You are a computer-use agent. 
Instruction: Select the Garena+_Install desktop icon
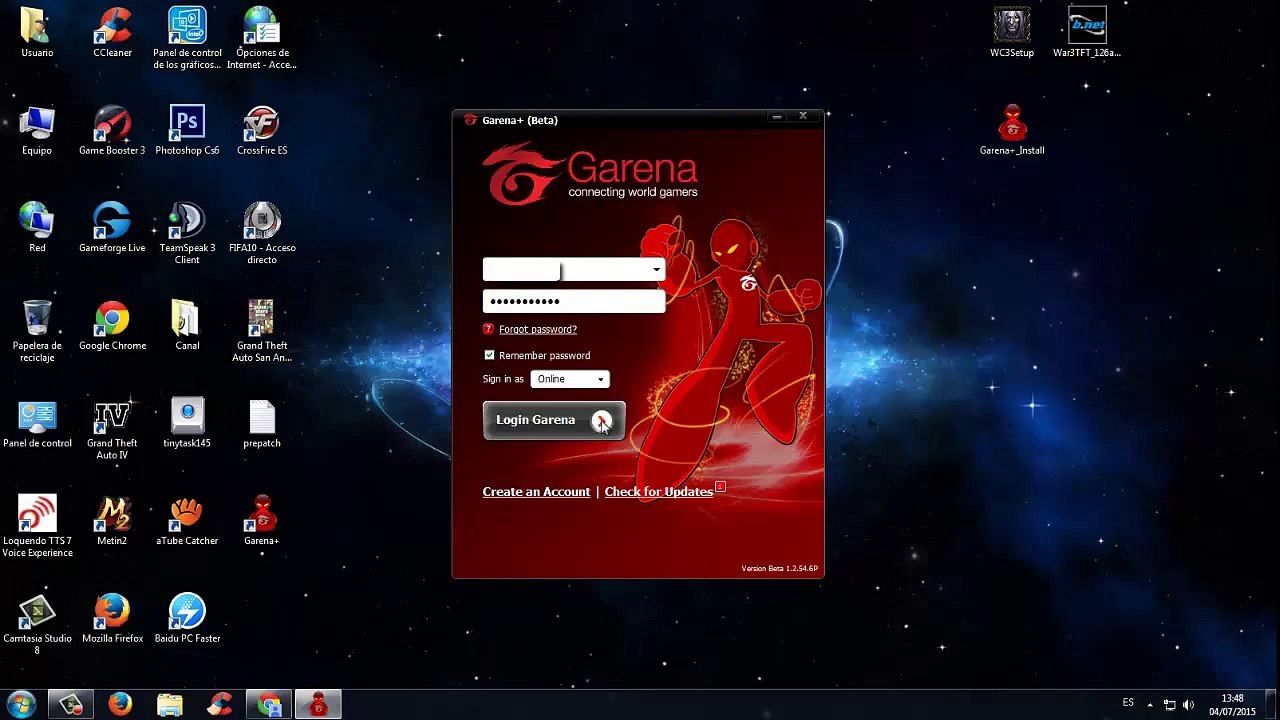click(1012, 130)
